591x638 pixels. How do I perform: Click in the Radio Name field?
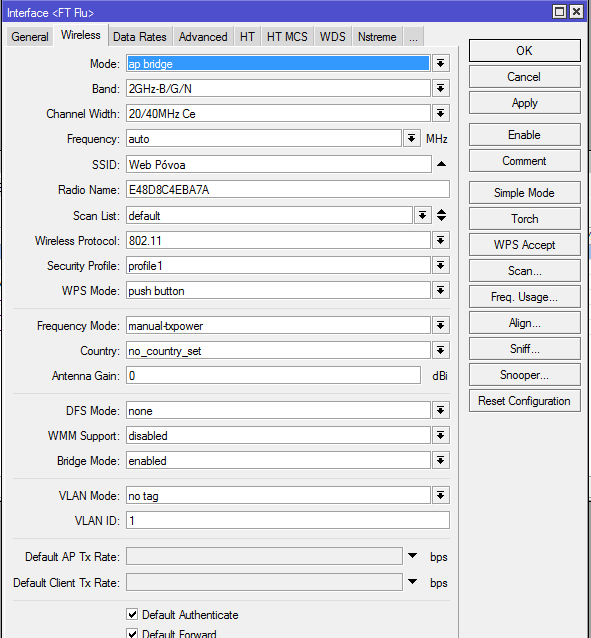click(288, 190)
